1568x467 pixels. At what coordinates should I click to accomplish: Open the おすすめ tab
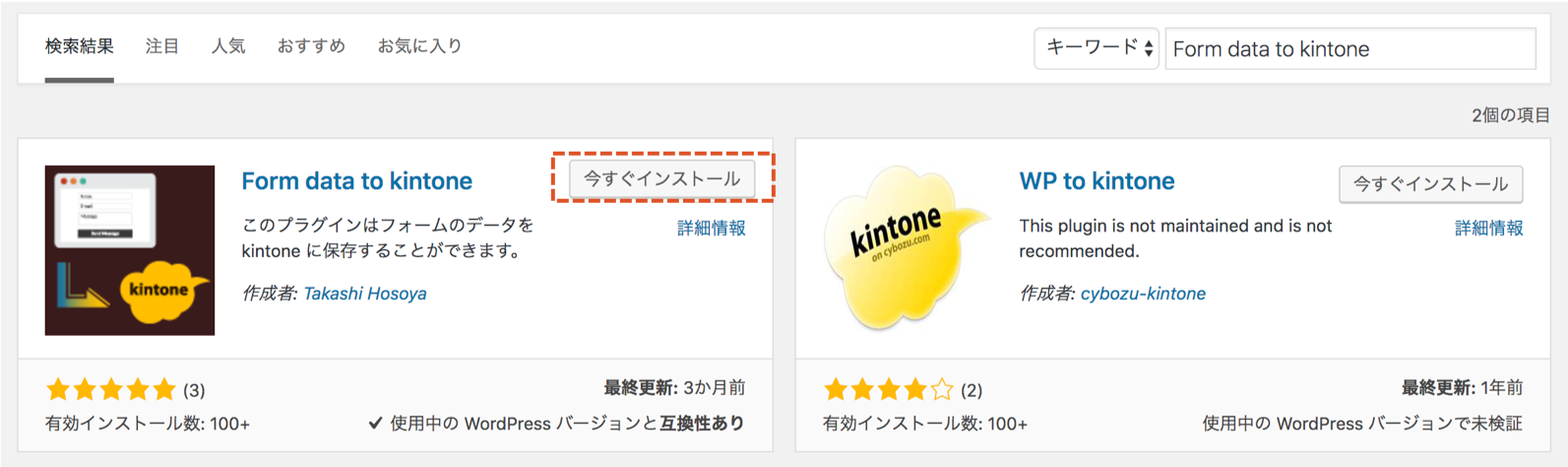[311, 46]
